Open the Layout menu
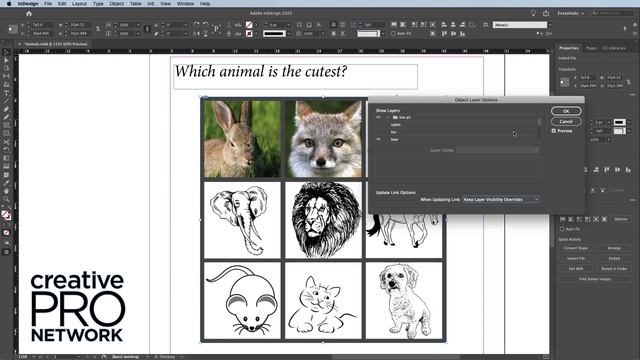This screenshot has width=640, height=360. point(79,3)
